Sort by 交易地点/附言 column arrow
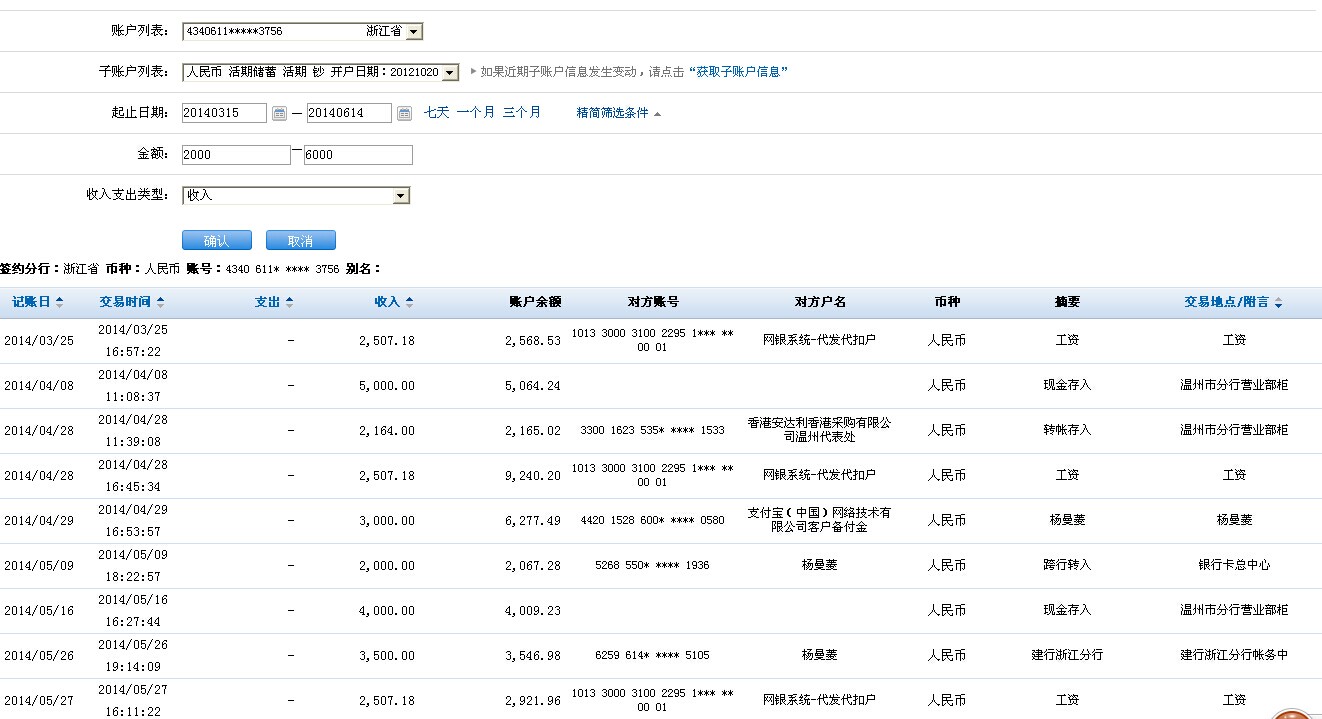Viewport: 1322px width, 719px height. click(x=1278, y=303)
